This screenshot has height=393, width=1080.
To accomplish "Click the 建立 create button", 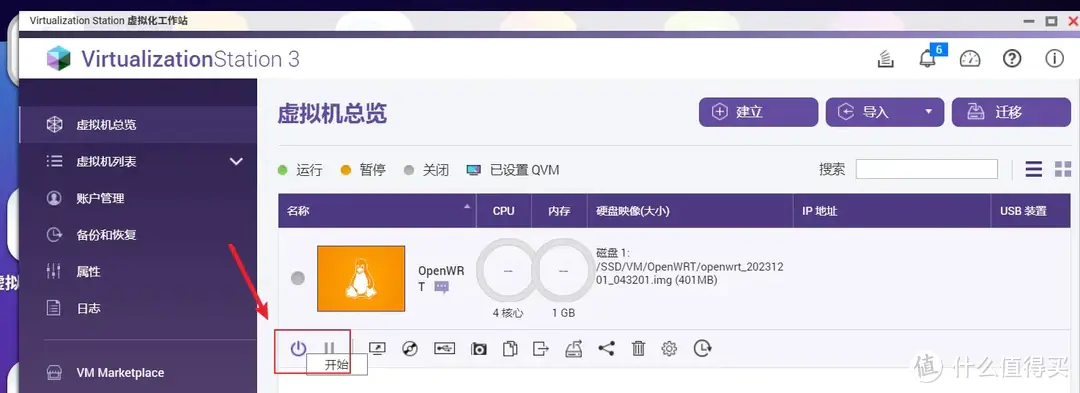I will (x=758, y=112).
